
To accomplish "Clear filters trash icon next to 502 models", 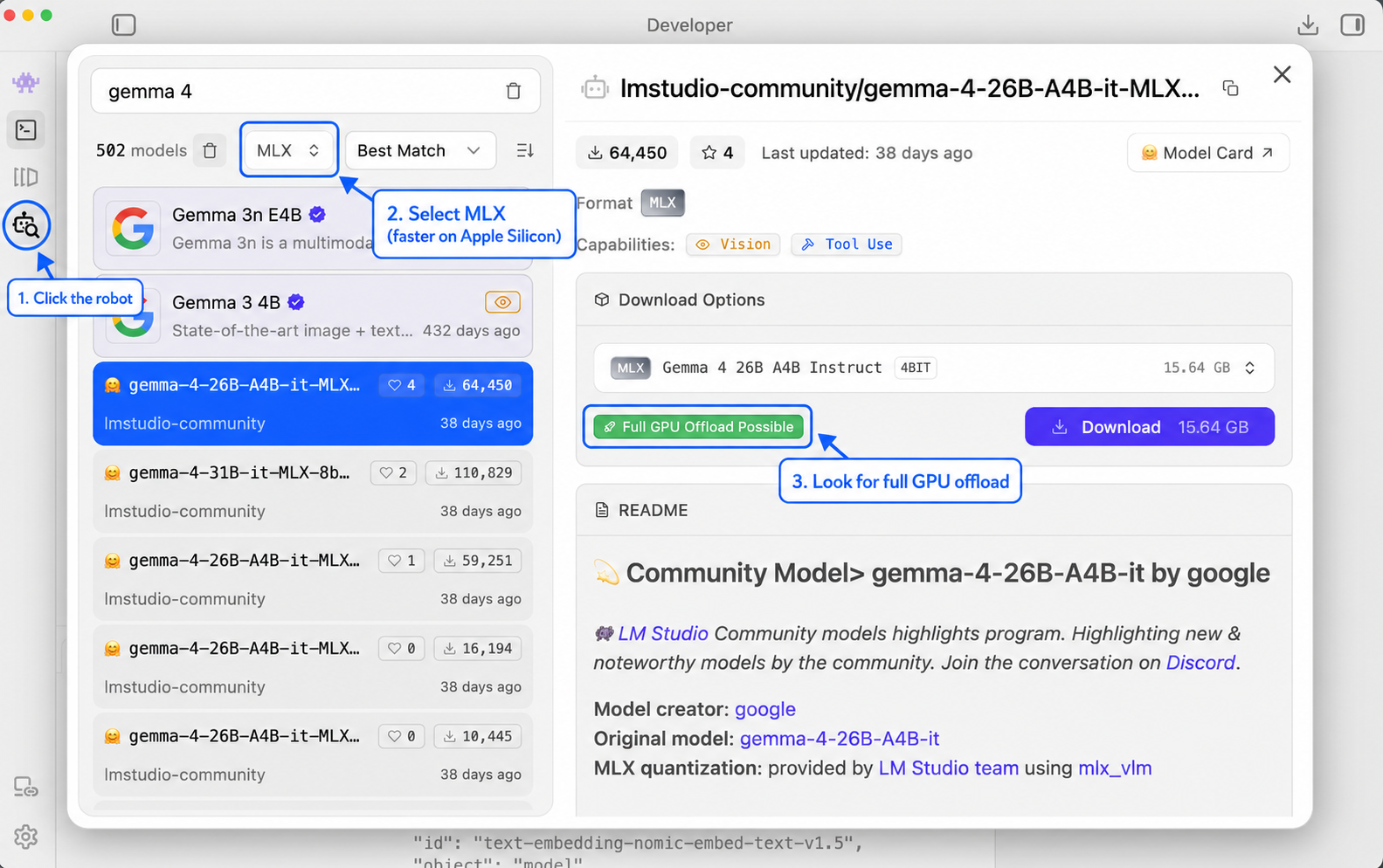I will 210,151.
